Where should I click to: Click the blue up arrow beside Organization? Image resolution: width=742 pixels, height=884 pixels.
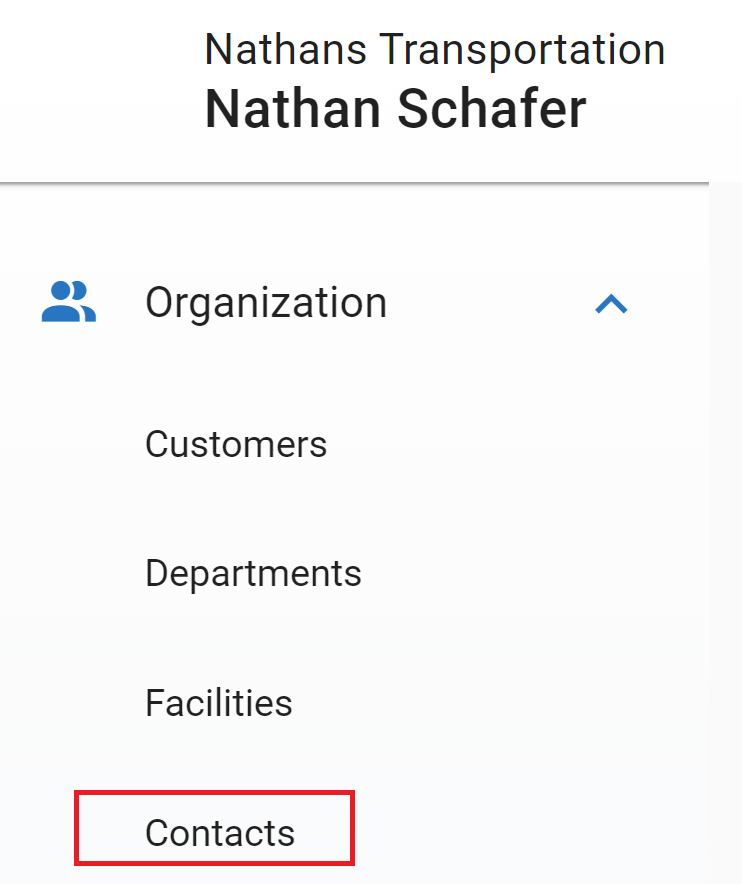tap(611, 304)
